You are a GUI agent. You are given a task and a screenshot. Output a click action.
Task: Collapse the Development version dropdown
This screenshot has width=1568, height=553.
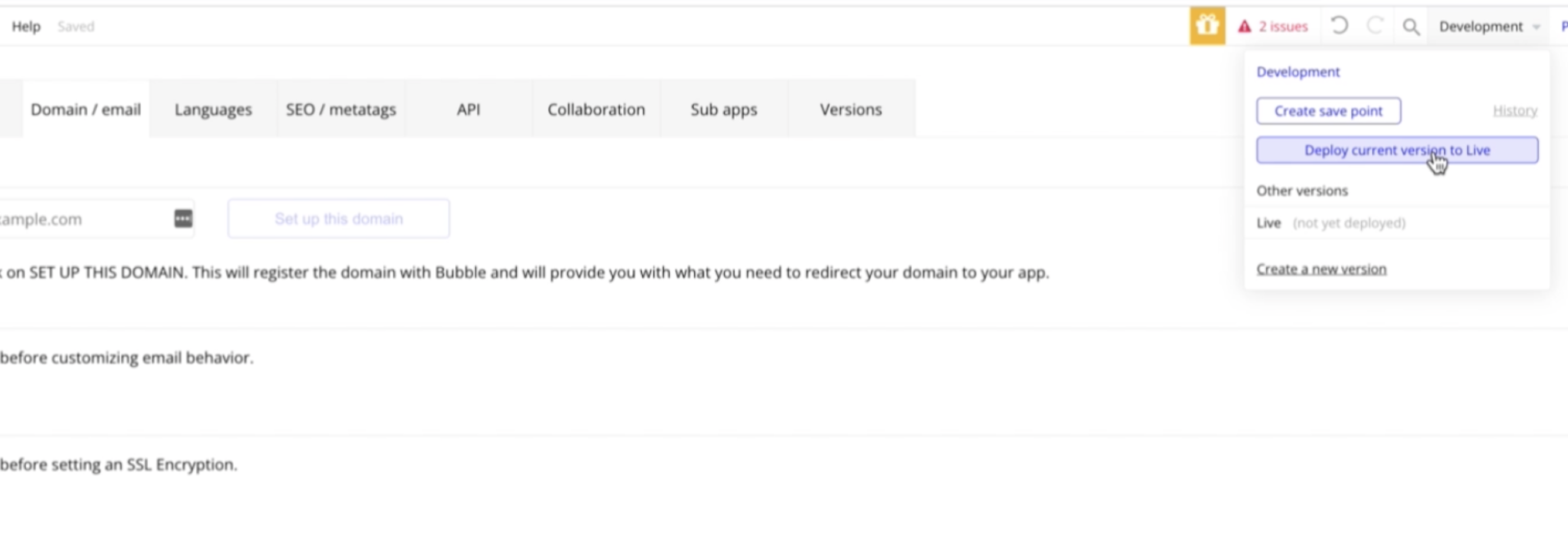point(1489,27)
